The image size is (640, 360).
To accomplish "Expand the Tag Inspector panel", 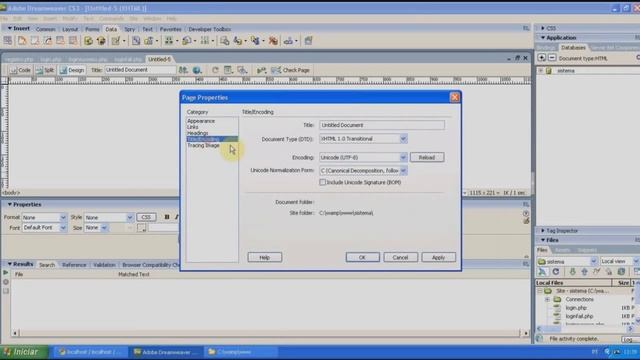I will point(543,231).
